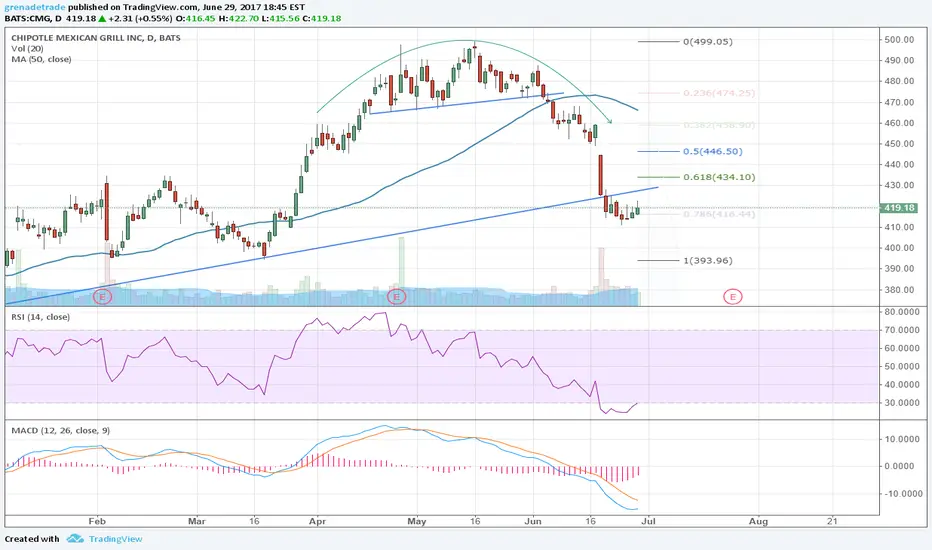
Task: Click the Fibonacci 0.618(434.10) level label
Action: [x=719, y=177]
